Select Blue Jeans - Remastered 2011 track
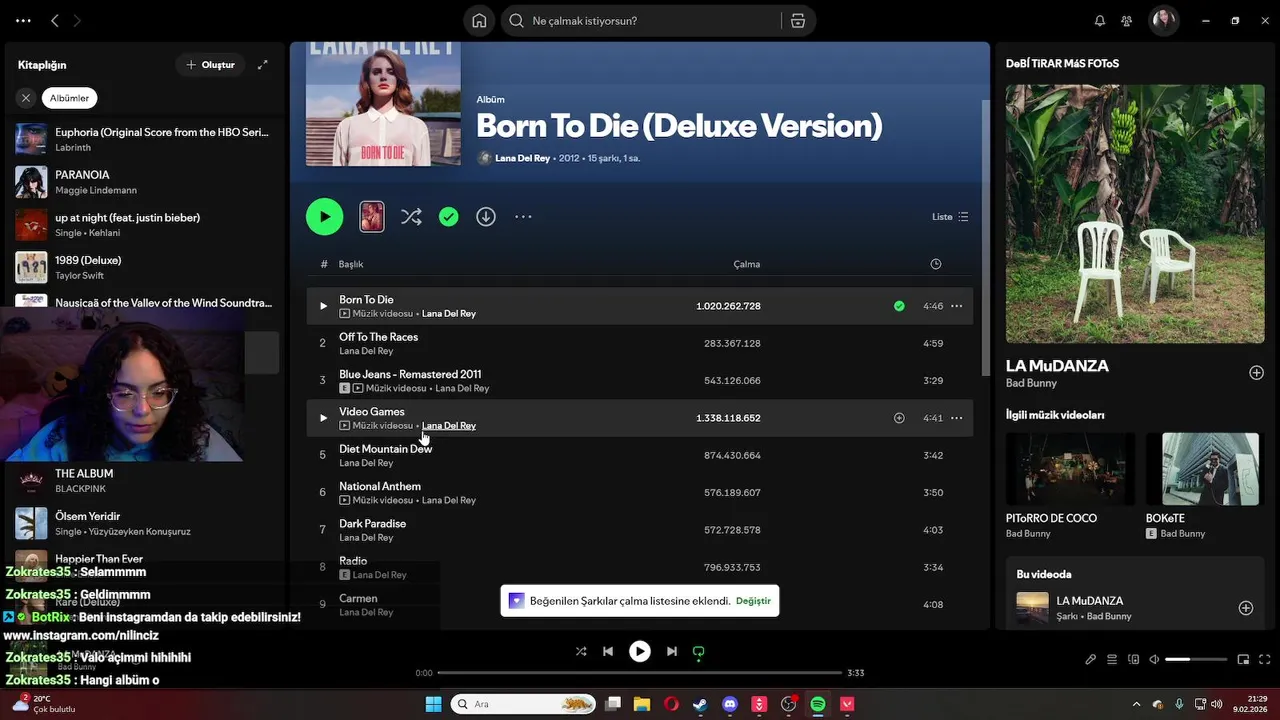 (x=640, y=381)
